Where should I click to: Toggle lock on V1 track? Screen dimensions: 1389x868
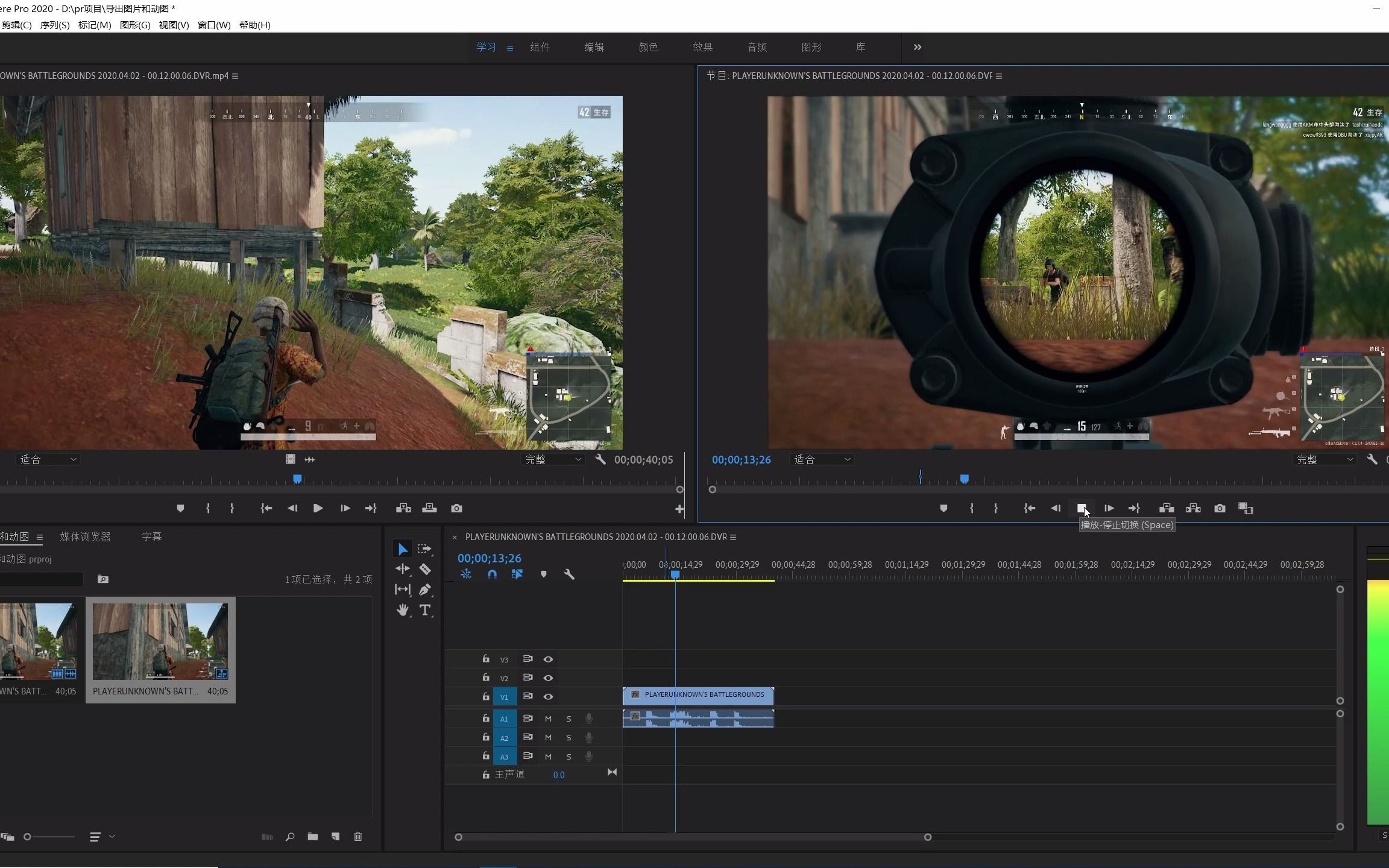485,697
